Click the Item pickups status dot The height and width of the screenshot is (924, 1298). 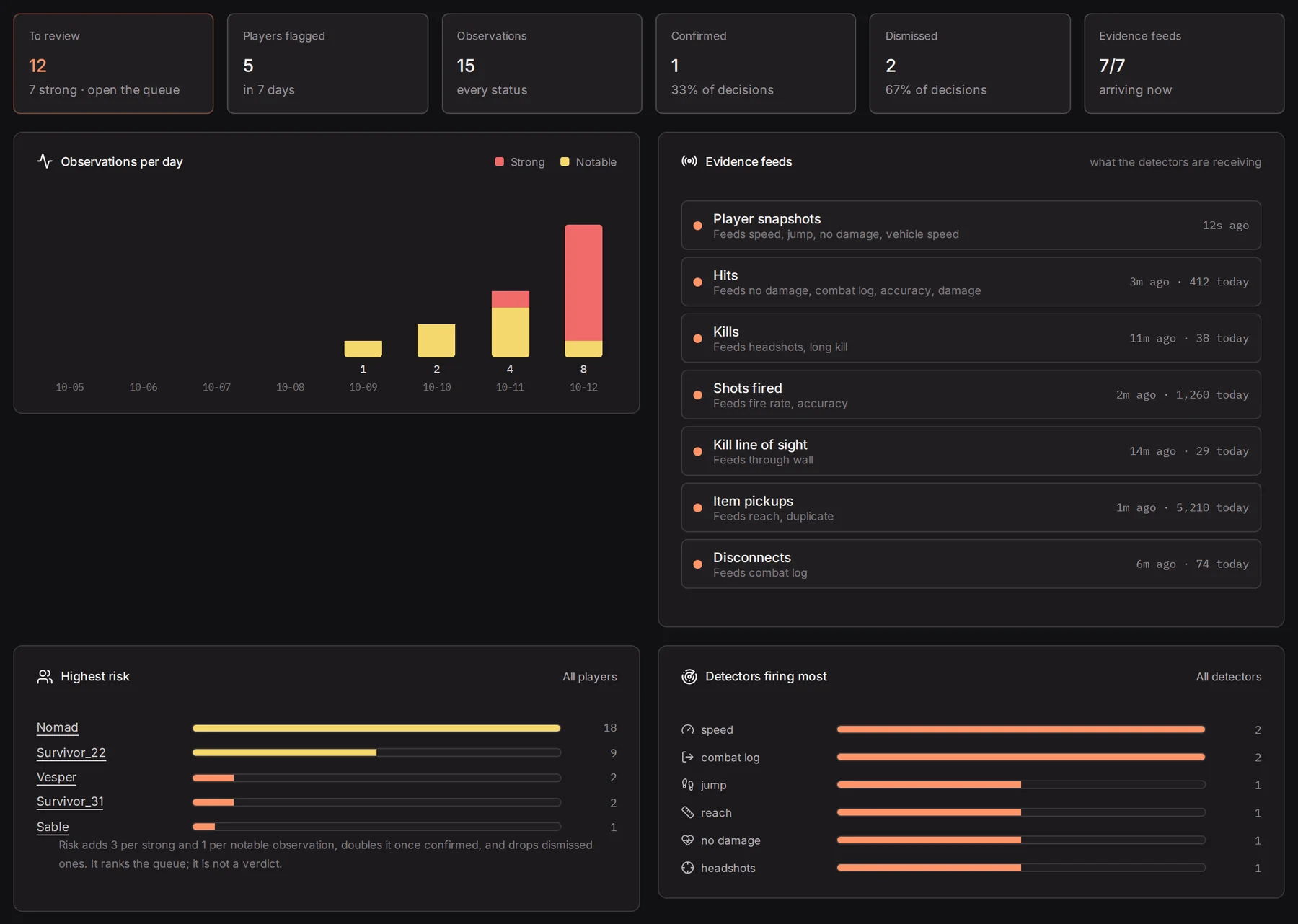(697, 507)
